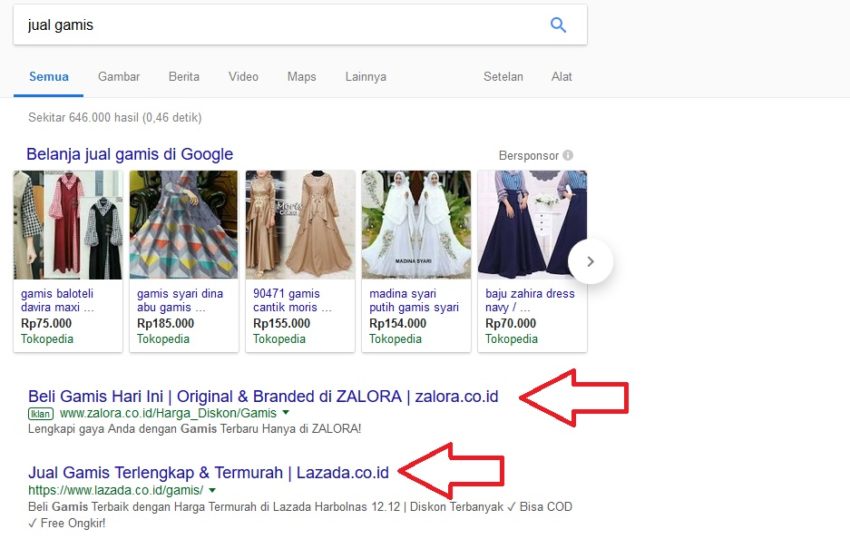850x549 pixels.
Task: Click the brown moris gamis product image
Action: [300, 225]
